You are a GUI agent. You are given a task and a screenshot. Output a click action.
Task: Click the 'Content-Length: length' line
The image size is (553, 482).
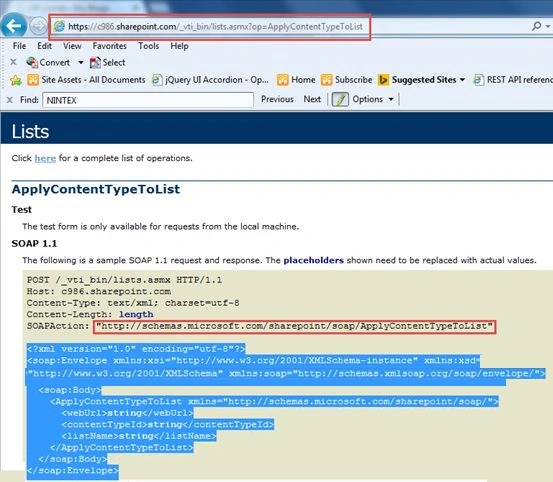[90, 314]
